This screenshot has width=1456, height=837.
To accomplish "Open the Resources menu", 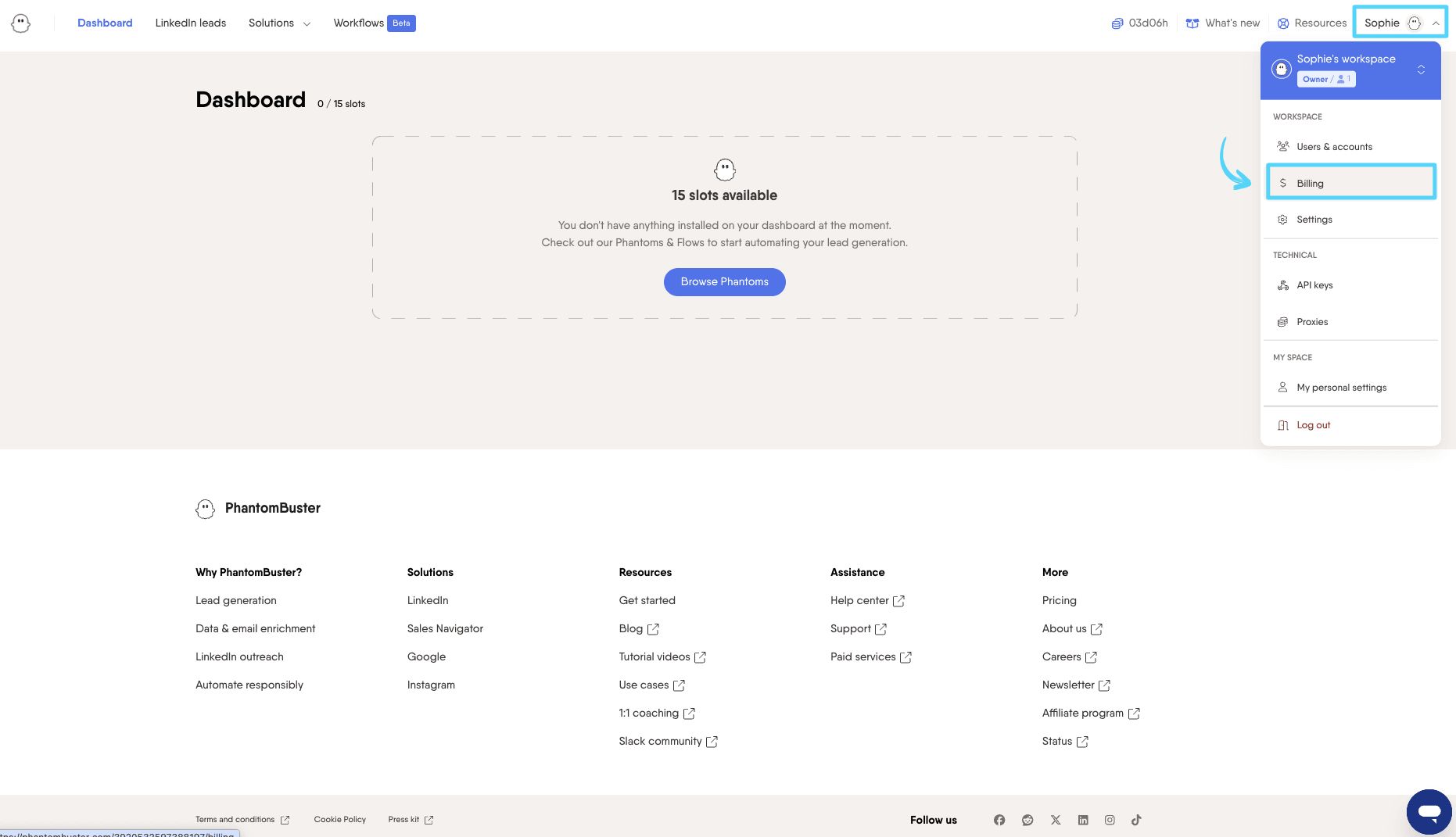I will pyautogui.click(x=1312, y=23).
